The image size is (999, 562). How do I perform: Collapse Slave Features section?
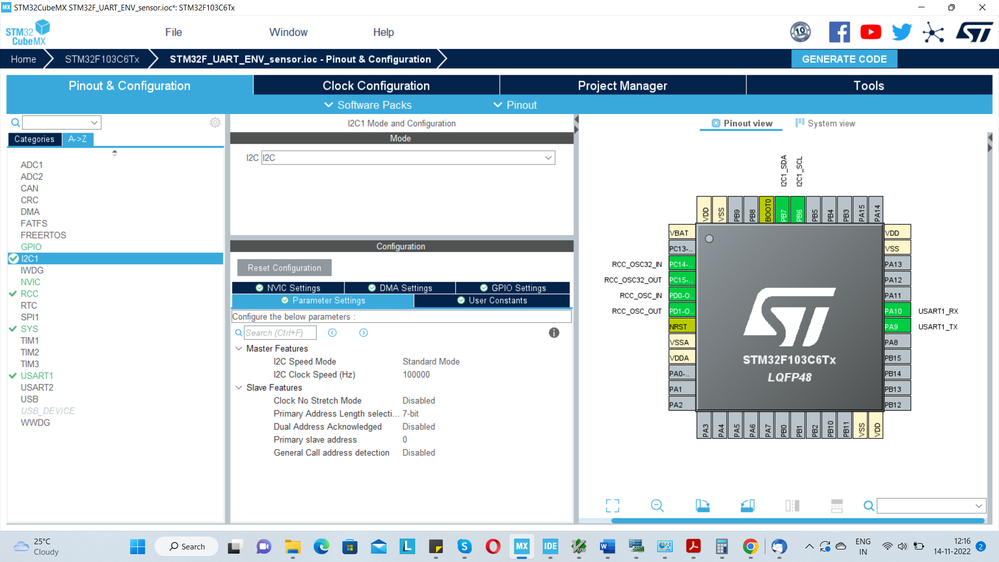(x=239, y=387)
